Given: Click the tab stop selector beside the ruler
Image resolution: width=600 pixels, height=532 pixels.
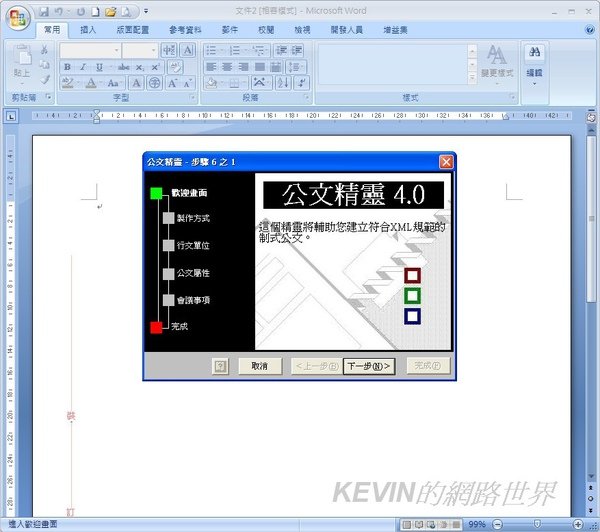Looking at the screenshot, I should (11, 116).
